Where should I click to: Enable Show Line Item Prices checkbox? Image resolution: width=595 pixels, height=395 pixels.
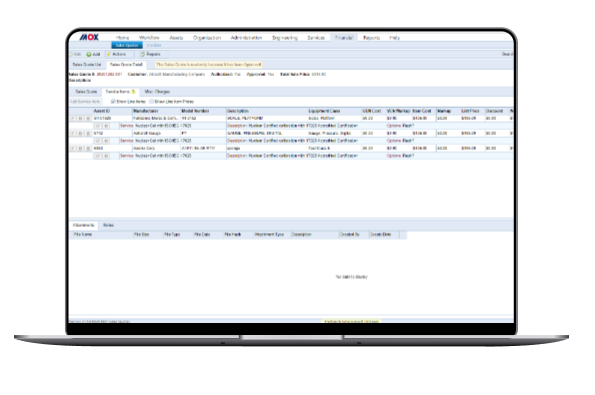tap(151, 101)
